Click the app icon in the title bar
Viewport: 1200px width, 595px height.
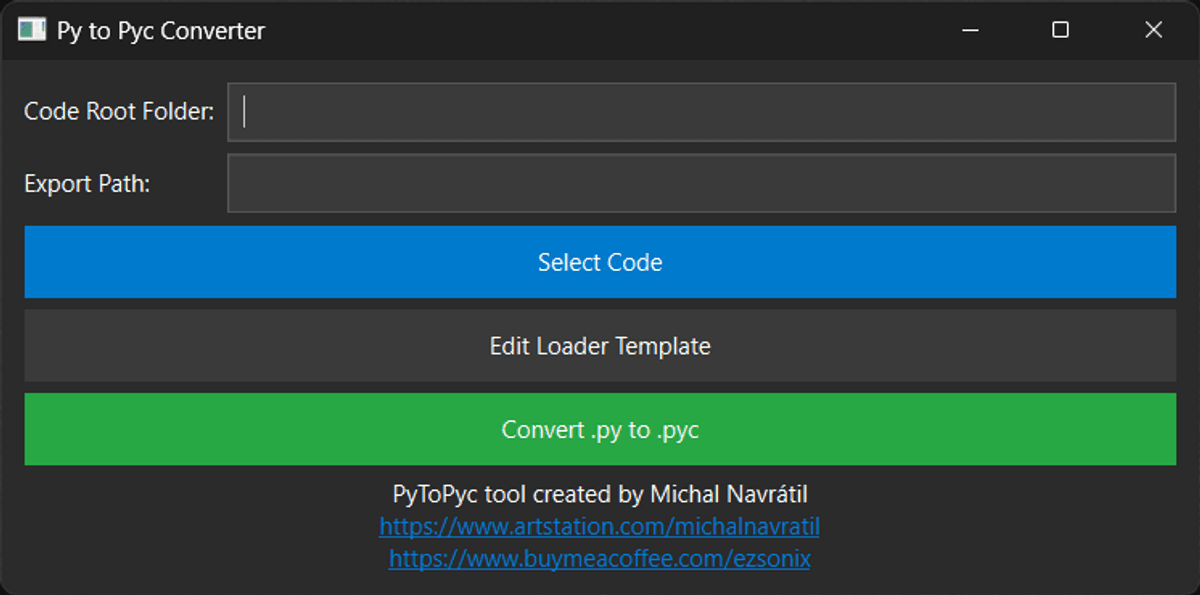coord(32,30)
